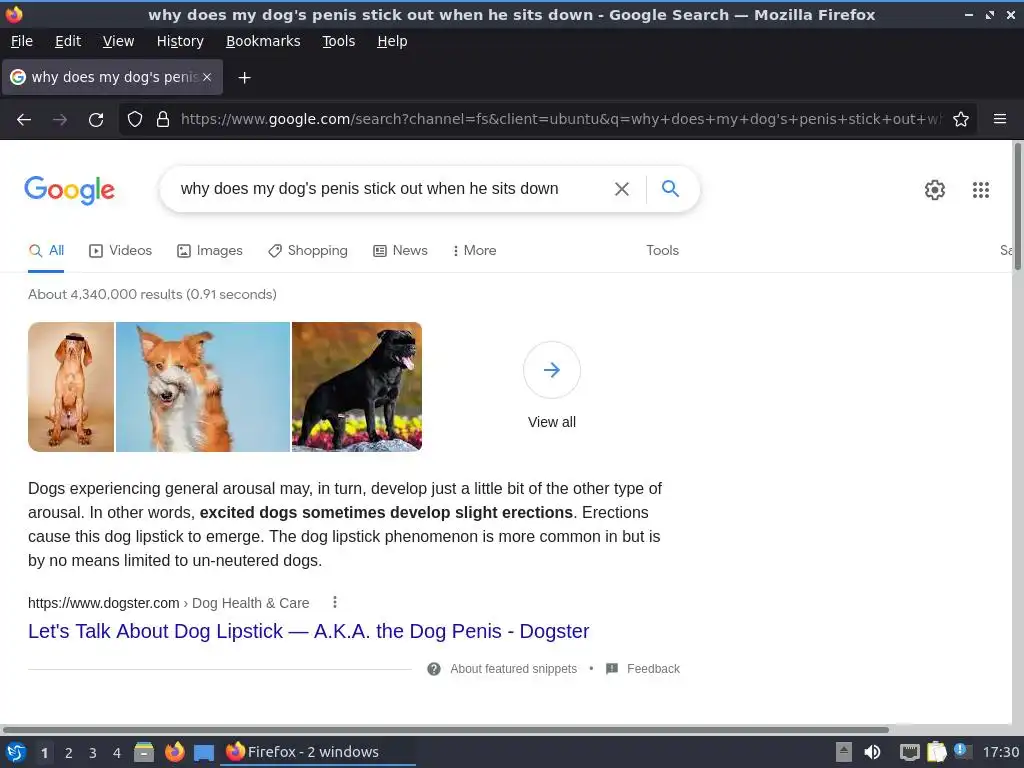Close the Google search tab
The width and height of the screenshot is (1024, 768).
[207, 77]
